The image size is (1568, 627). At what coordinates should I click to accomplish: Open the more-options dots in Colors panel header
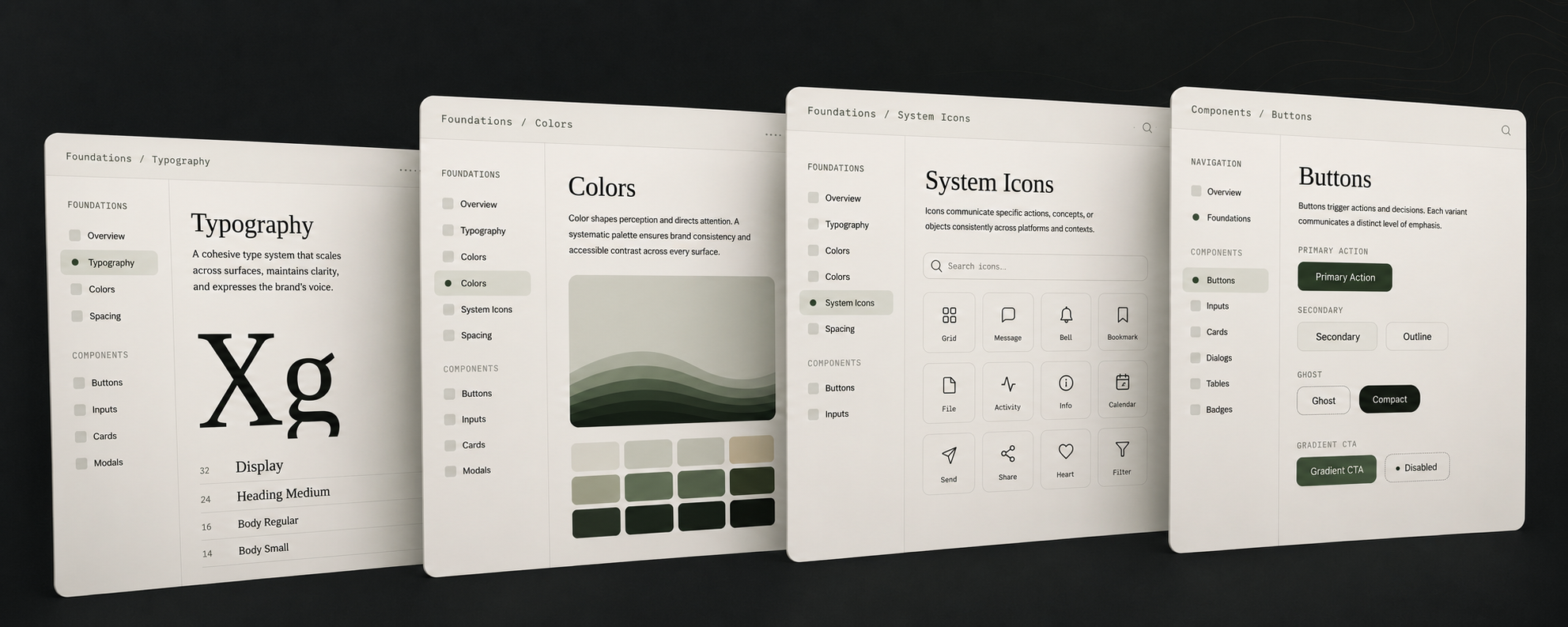(773, 135)
